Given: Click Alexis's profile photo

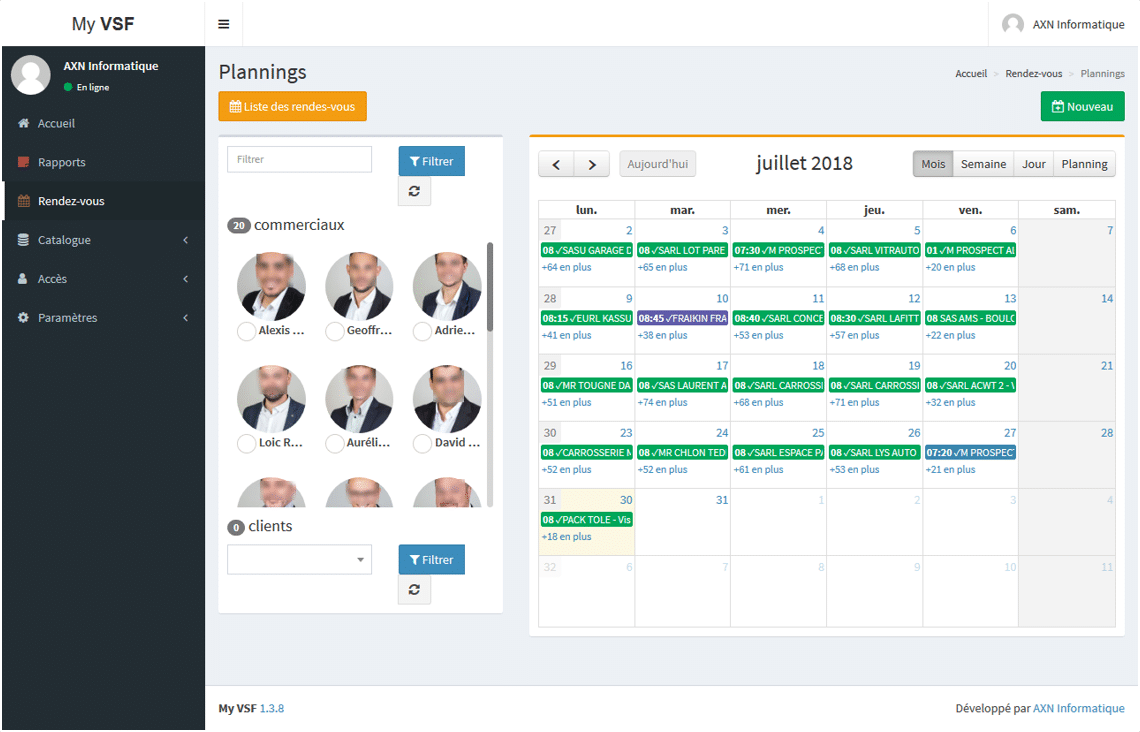Looking at the screenshot, I should 271,286.
